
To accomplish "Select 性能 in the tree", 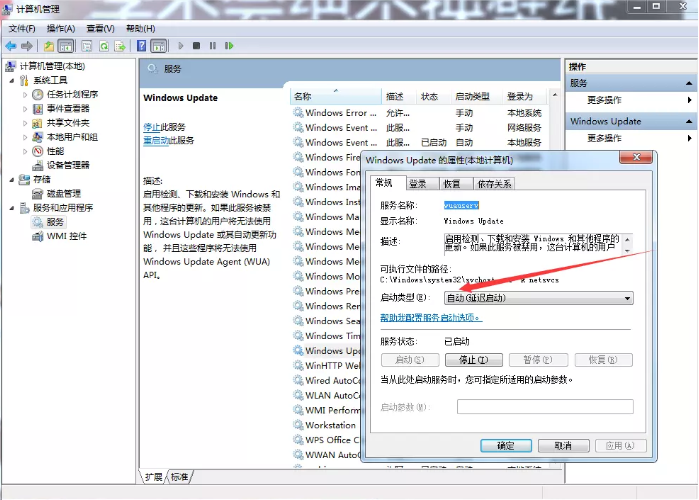I will 55,151.
